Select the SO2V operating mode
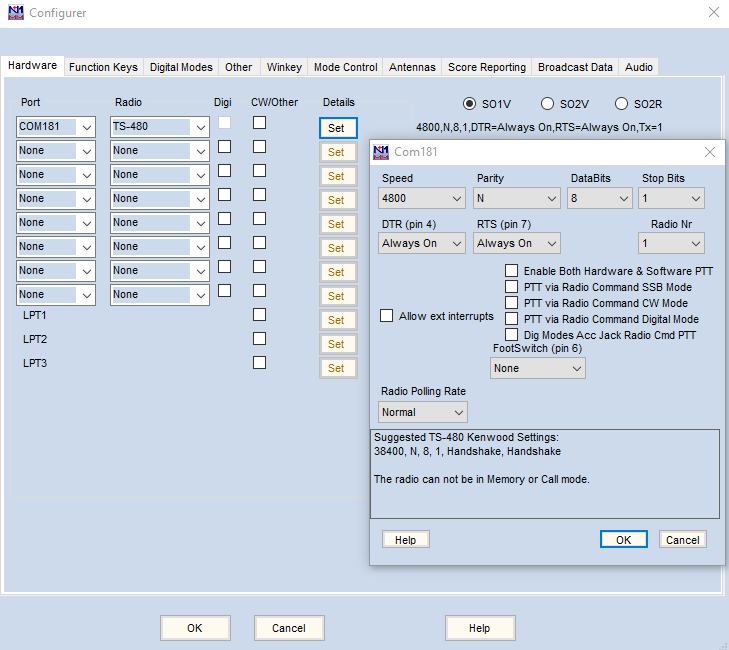This screenshot has width=729, height=650. click(547, 104)
